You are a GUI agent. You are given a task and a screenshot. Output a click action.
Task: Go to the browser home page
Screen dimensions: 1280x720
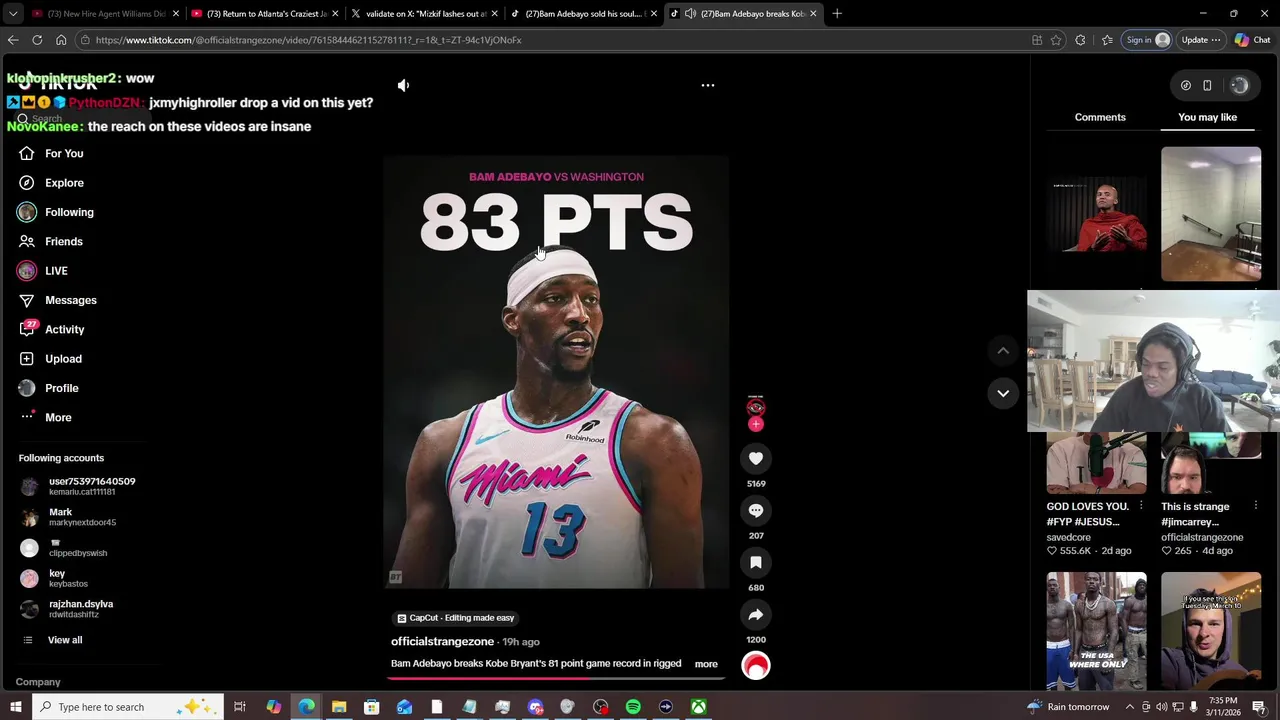(61, 40)
